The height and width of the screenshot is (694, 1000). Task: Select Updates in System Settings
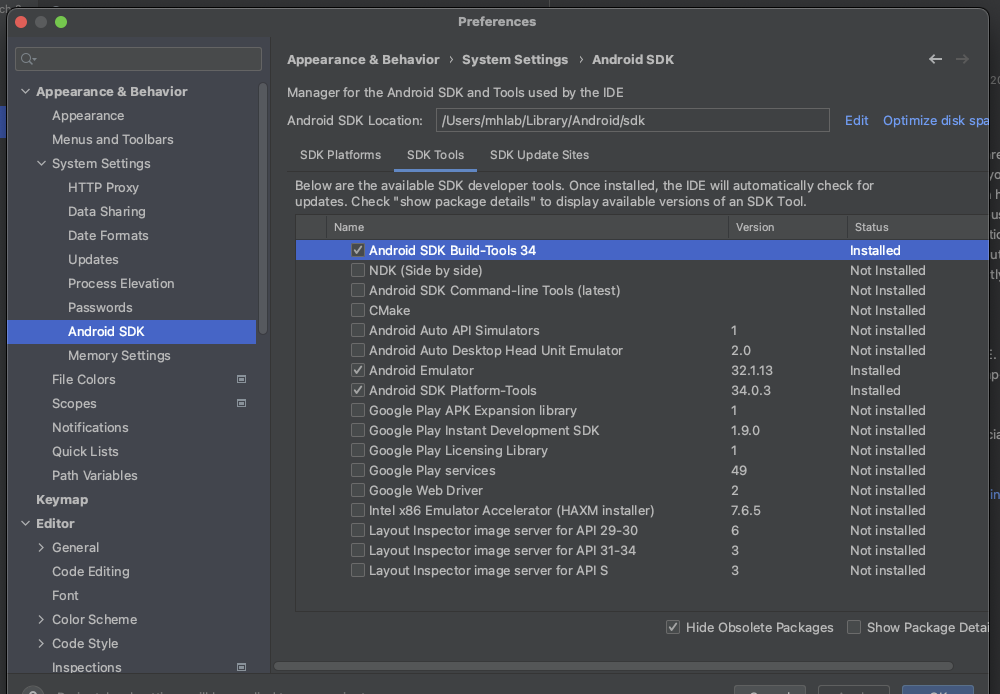tap(93, 260)
